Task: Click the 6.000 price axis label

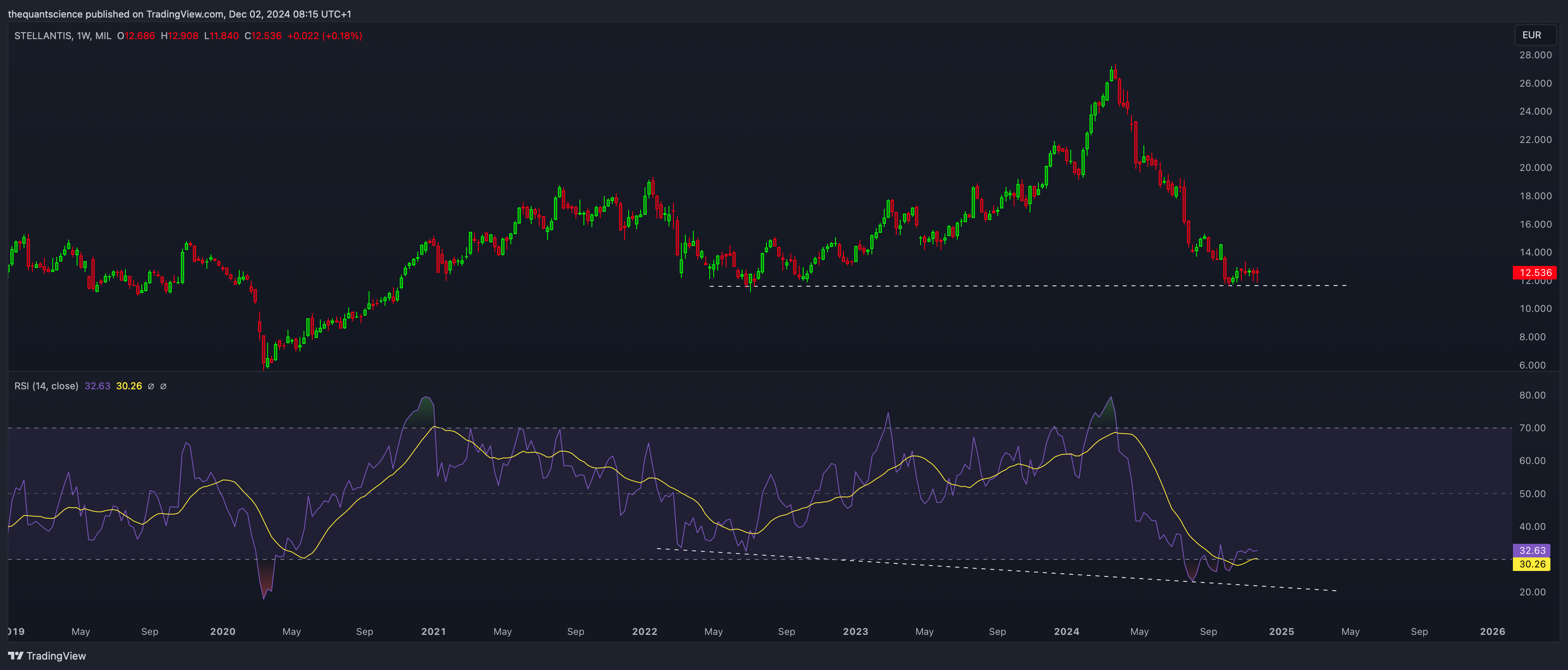Action: click(x=1532, y=366)
